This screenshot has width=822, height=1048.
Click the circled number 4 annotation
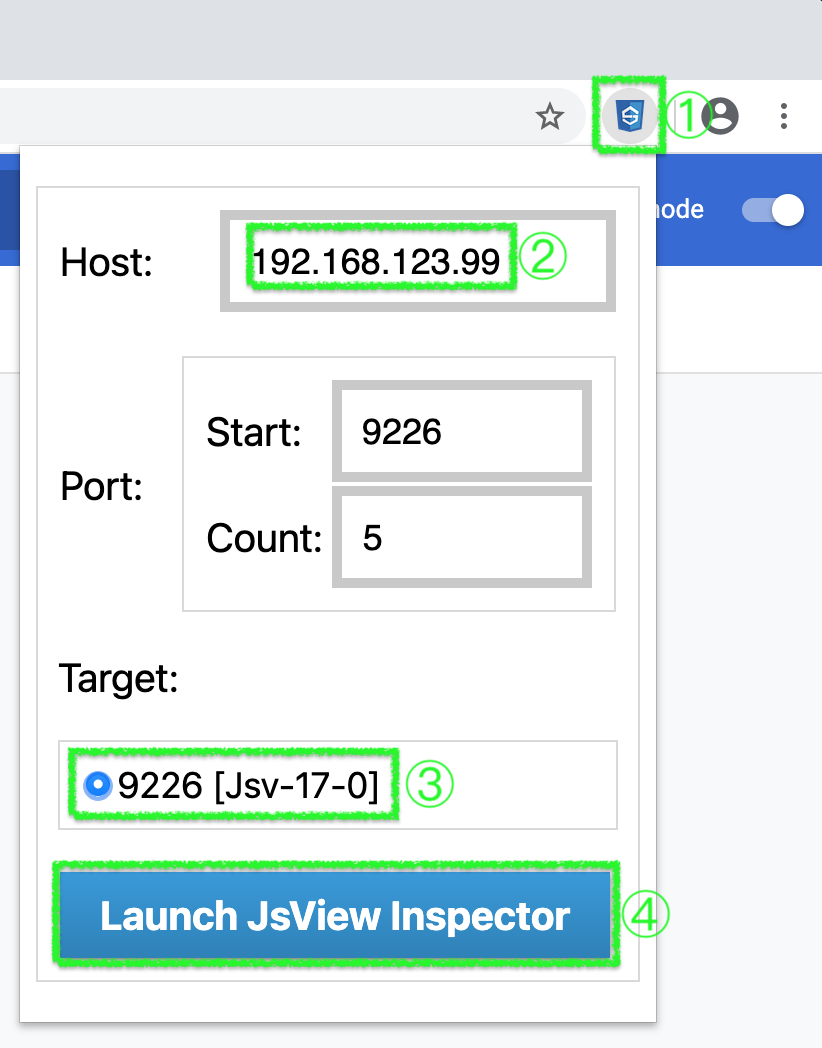click(x=645, y=915)
